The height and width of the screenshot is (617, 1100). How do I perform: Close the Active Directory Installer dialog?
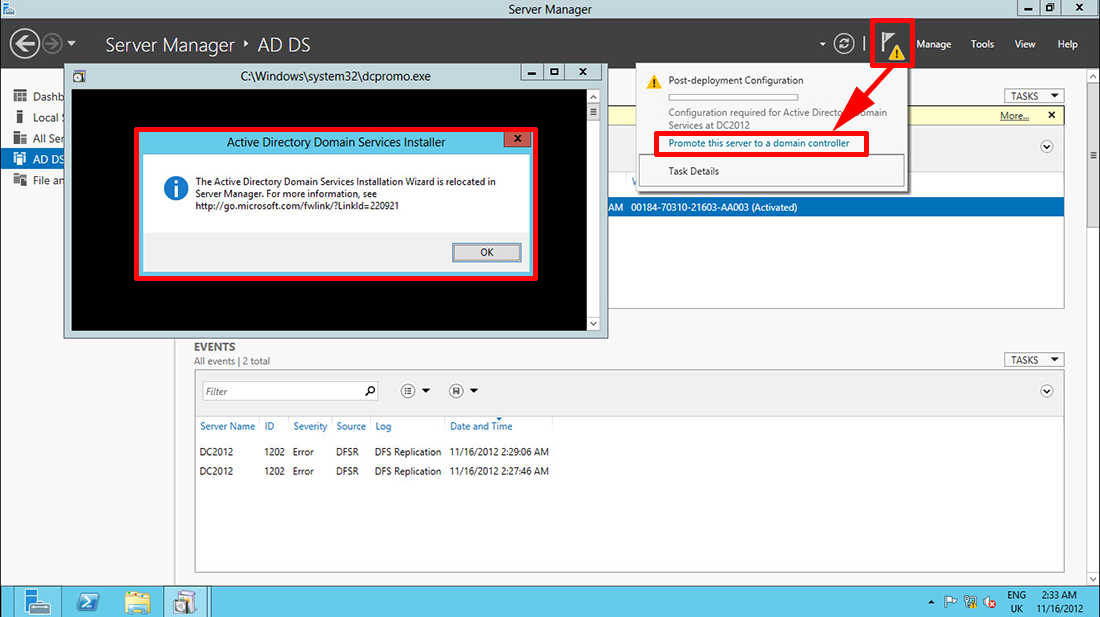tap(517, 139)
